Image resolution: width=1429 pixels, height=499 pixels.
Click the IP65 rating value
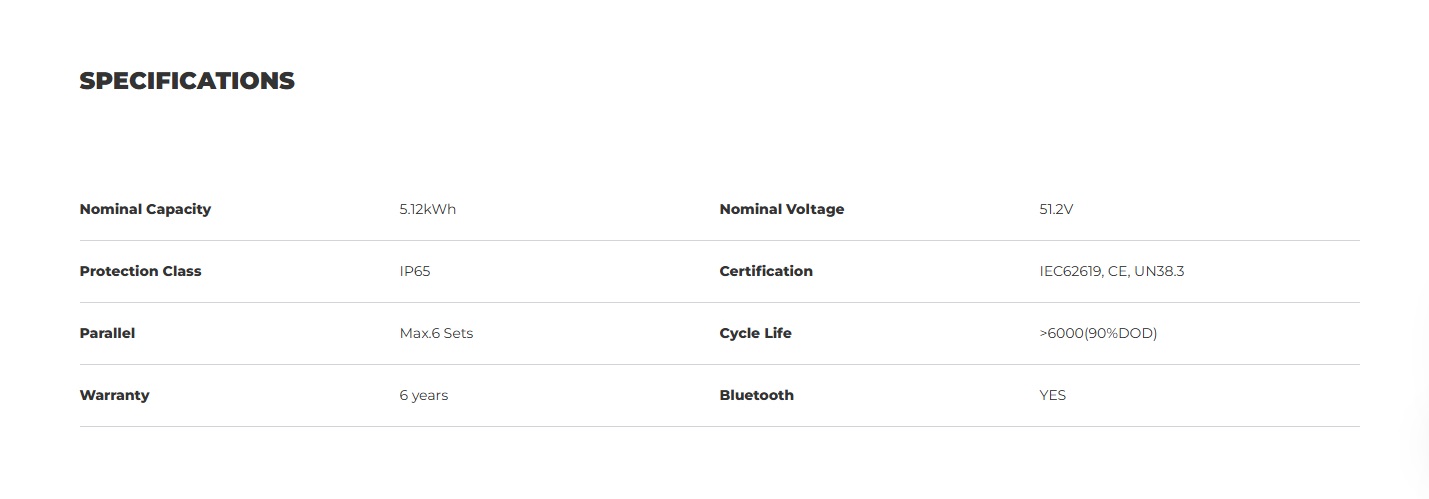415,271
